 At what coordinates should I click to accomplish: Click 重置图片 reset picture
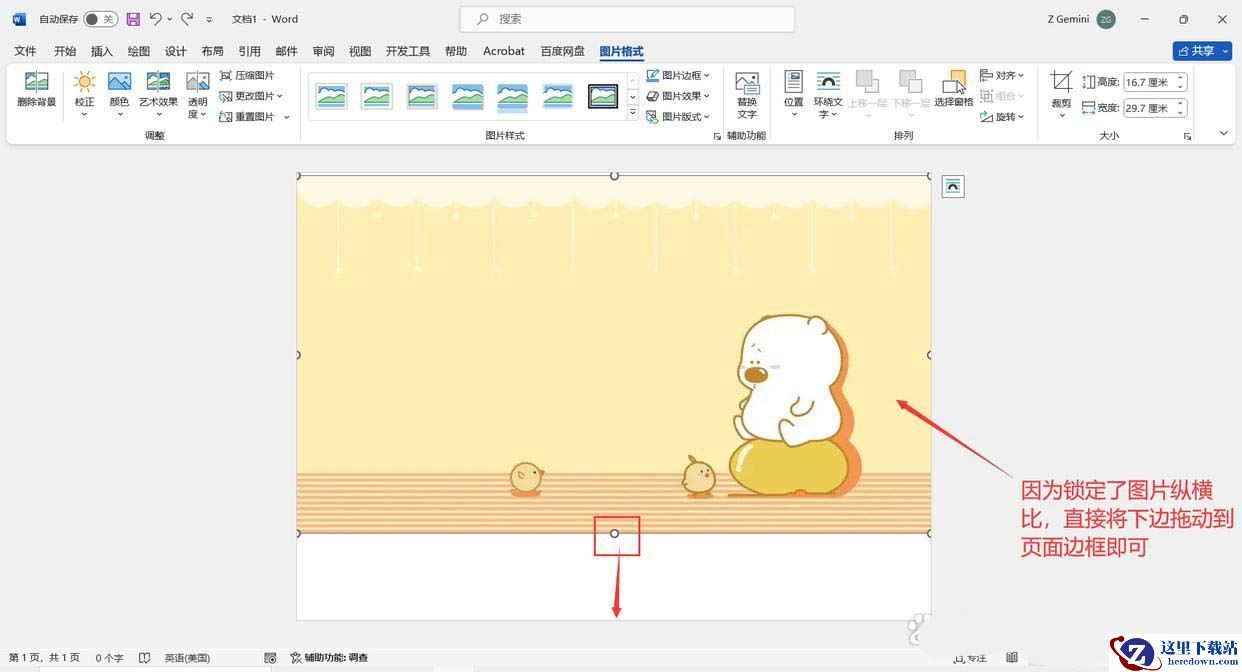coord(247,117)
